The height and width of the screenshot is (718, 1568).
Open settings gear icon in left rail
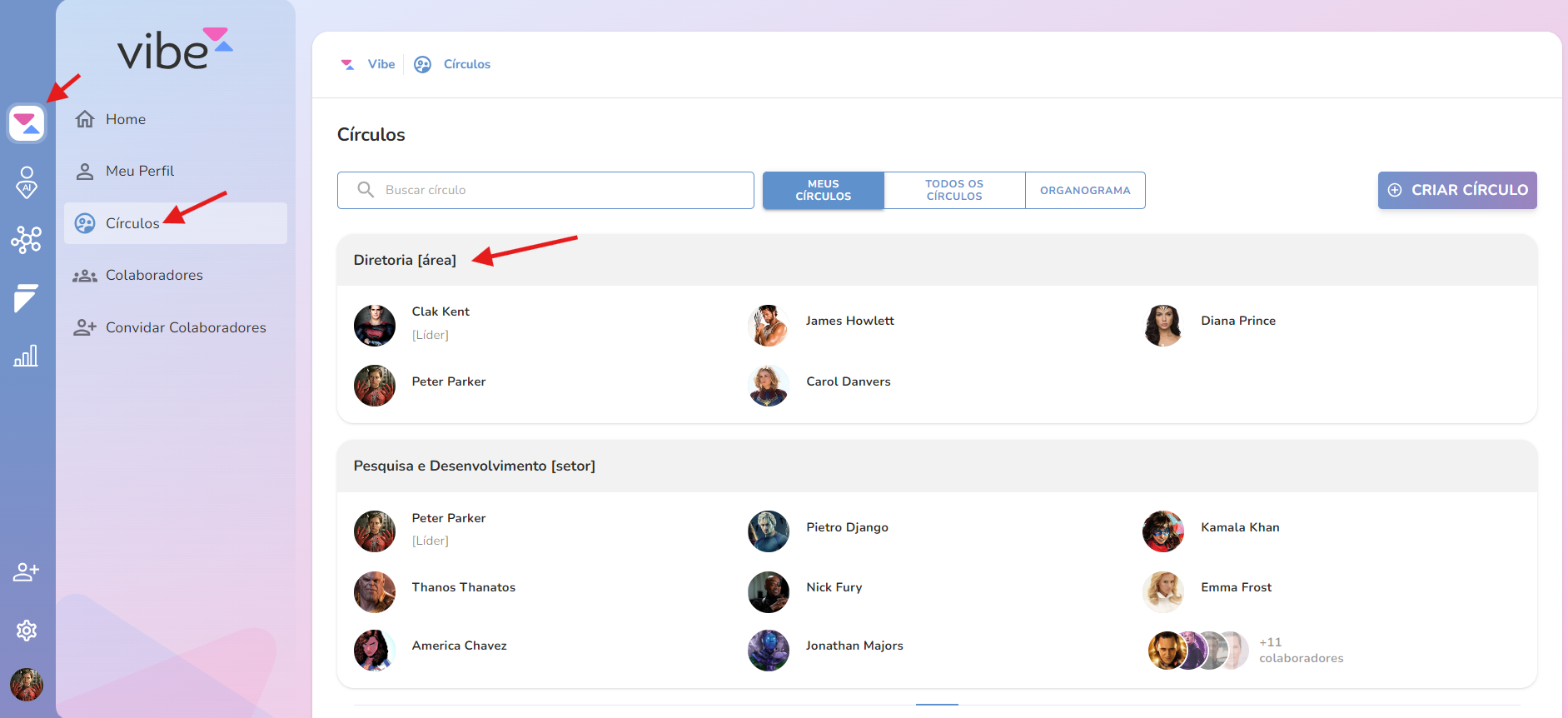[x=27, y=631]
